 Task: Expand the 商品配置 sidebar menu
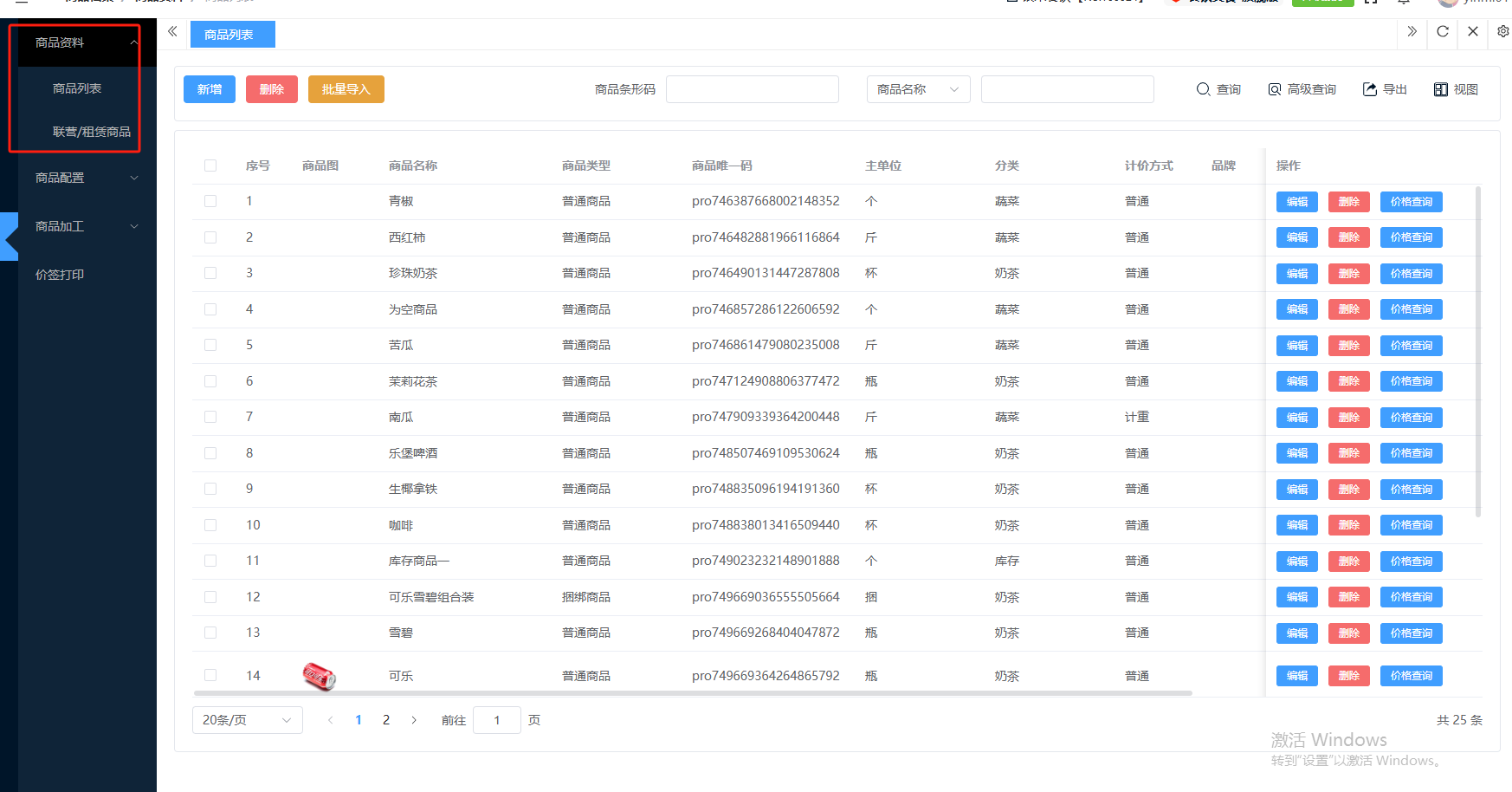coord(85,178)
